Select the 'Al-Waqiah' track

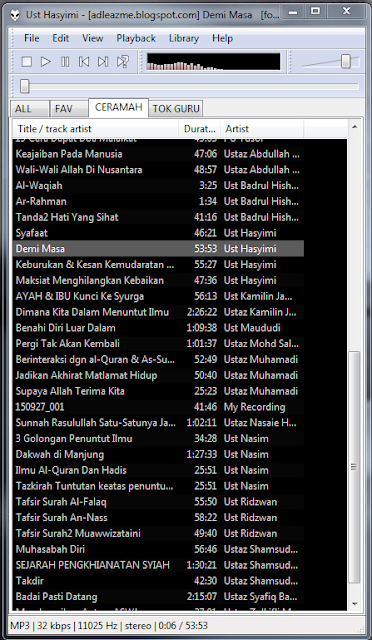point(158,186)
